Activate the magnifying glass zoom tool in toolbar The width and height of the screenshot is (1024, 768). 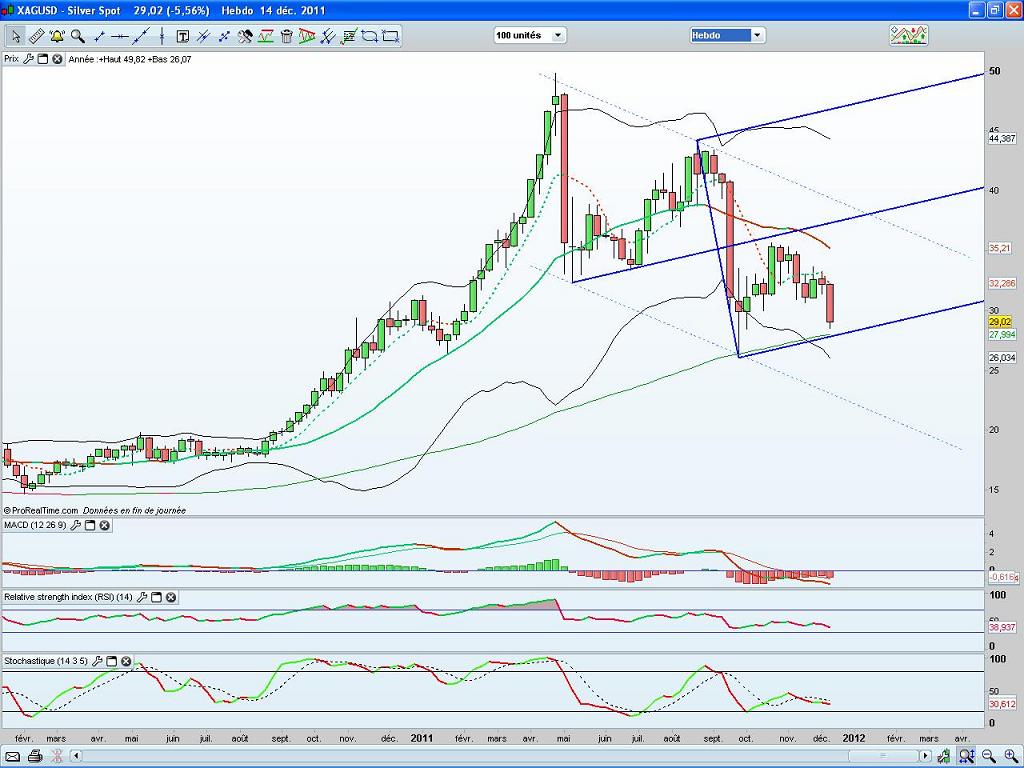pos(78,36)
